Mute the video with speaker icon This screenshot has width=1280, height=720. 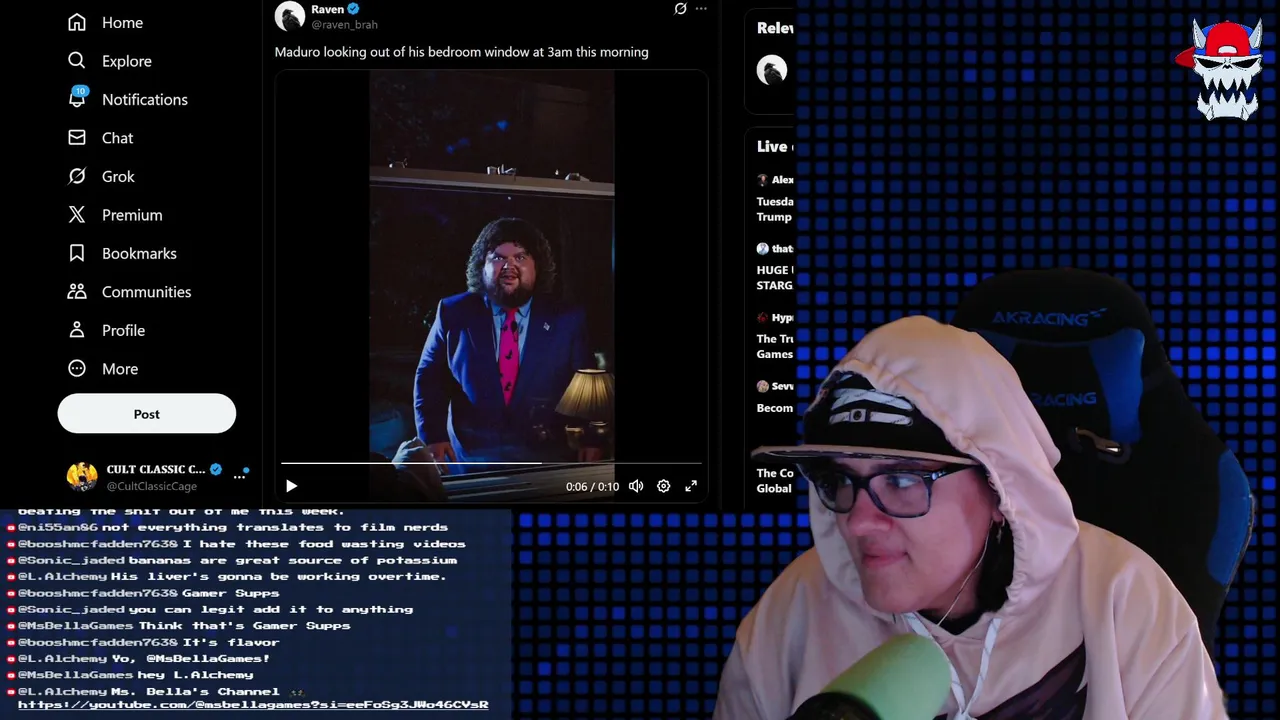tap(636, 486)
